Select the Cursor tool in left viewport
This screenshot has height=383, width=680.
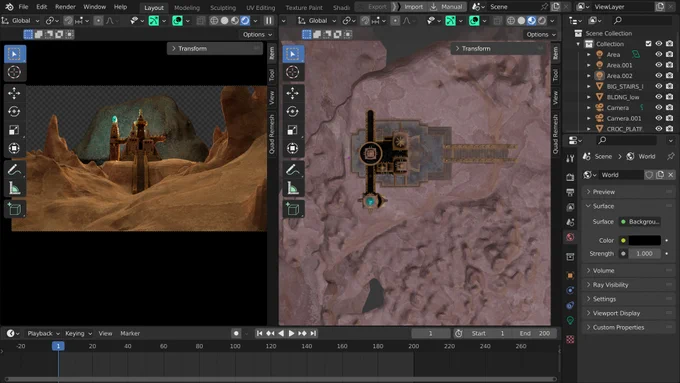pyautogui.click(x=14, y=72)
